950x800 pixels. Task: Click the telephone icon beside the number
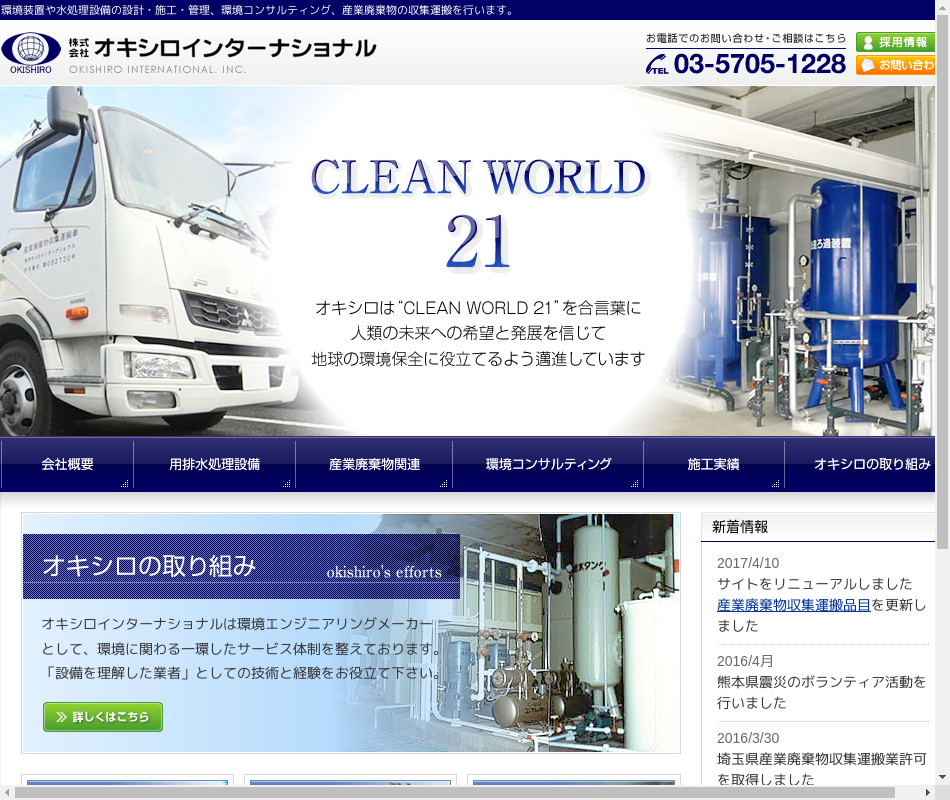[656, 64]
